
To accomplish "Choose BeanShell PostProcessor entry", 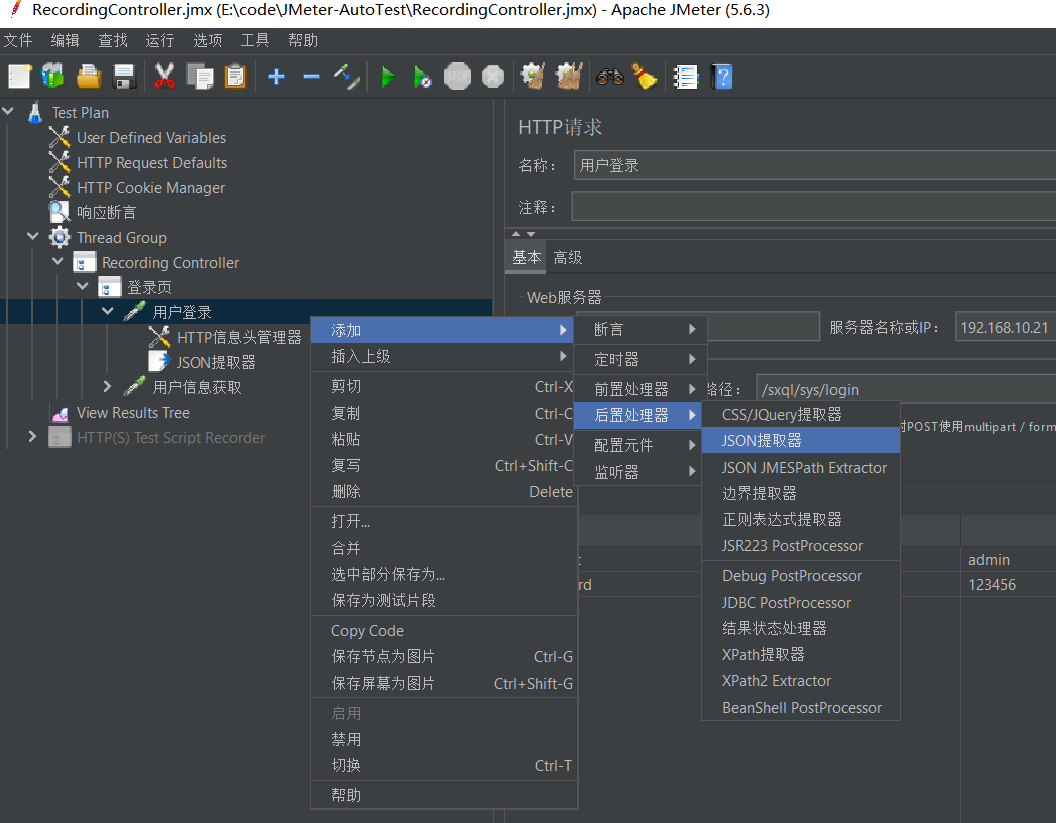I will 801,707.
